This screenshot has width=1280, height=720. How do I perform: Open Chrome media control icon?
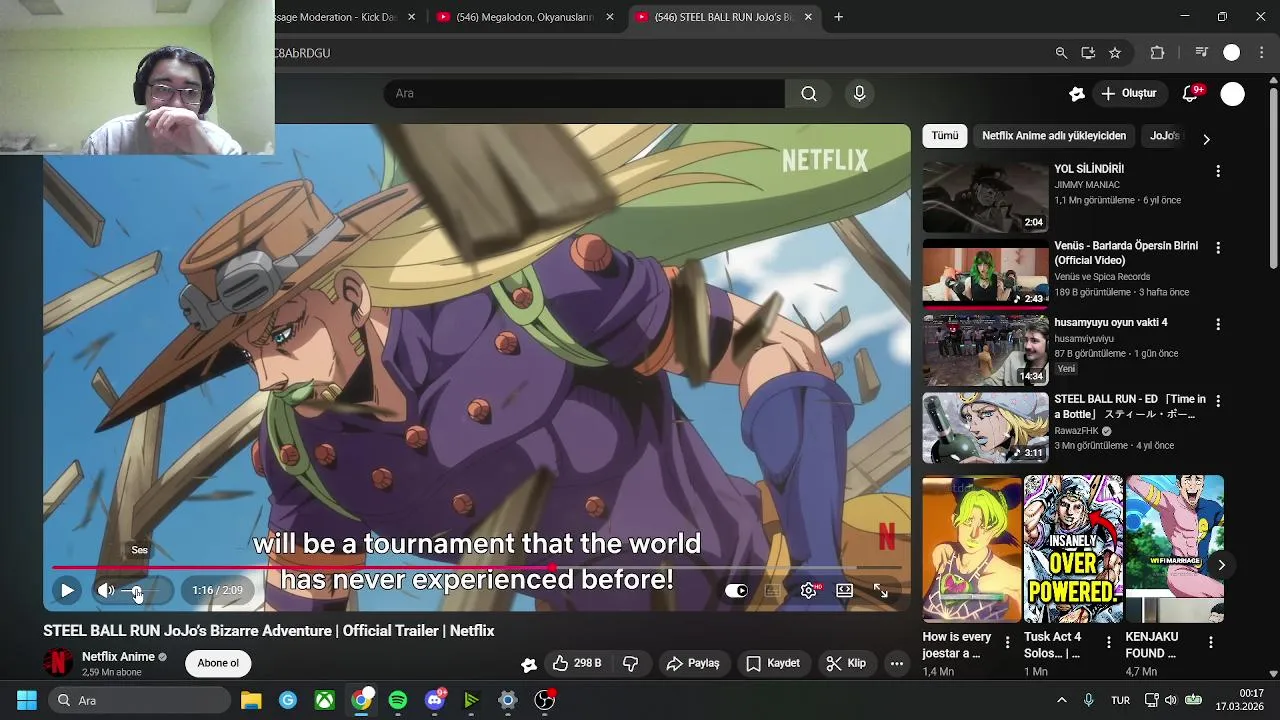[x=1202, y=53]
